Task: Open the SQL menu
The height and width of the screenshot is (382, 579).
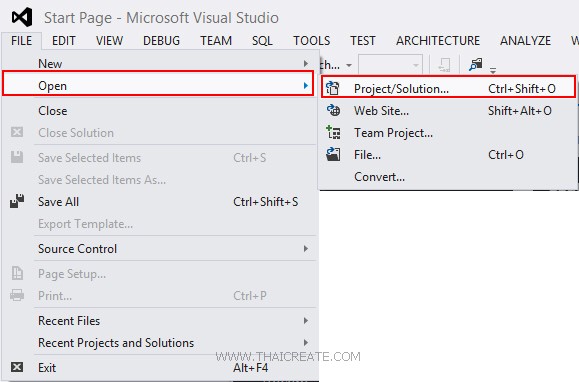Action: tap(262, 40)
